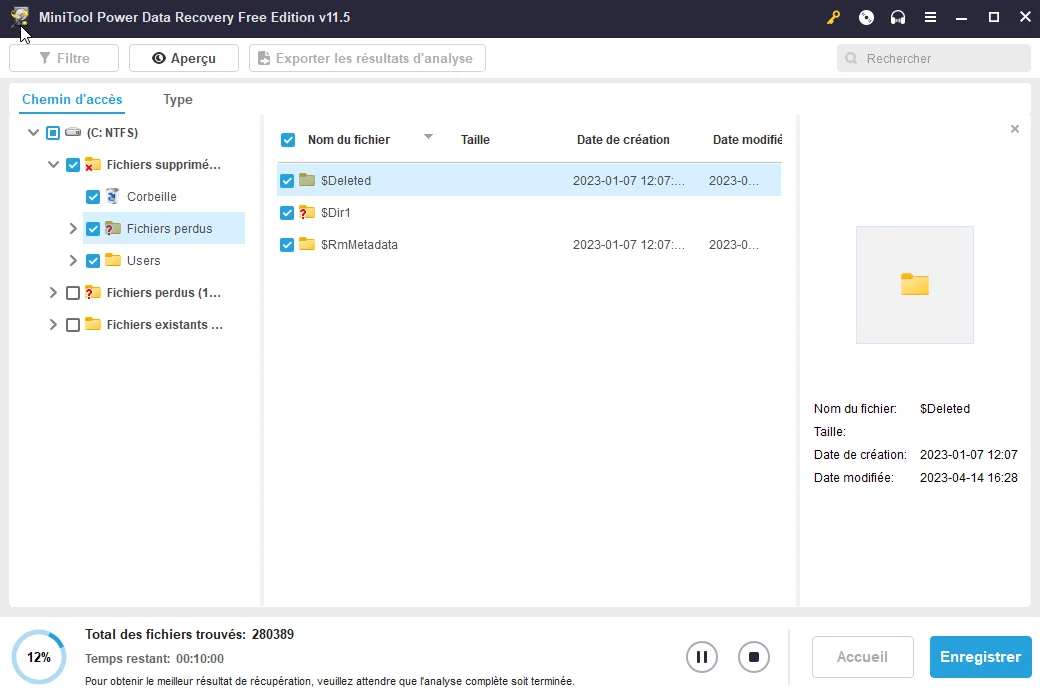1040x691 pixels.
Task: Click Exporter les résultats d'analyse
Action: pos(367,58)
